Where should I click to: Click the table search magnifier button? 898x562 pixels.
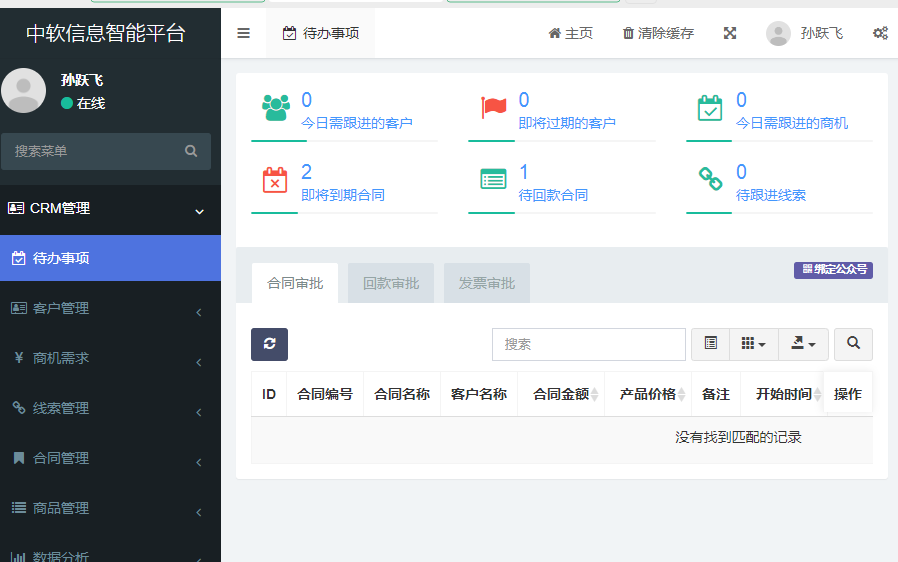point(853,344)
